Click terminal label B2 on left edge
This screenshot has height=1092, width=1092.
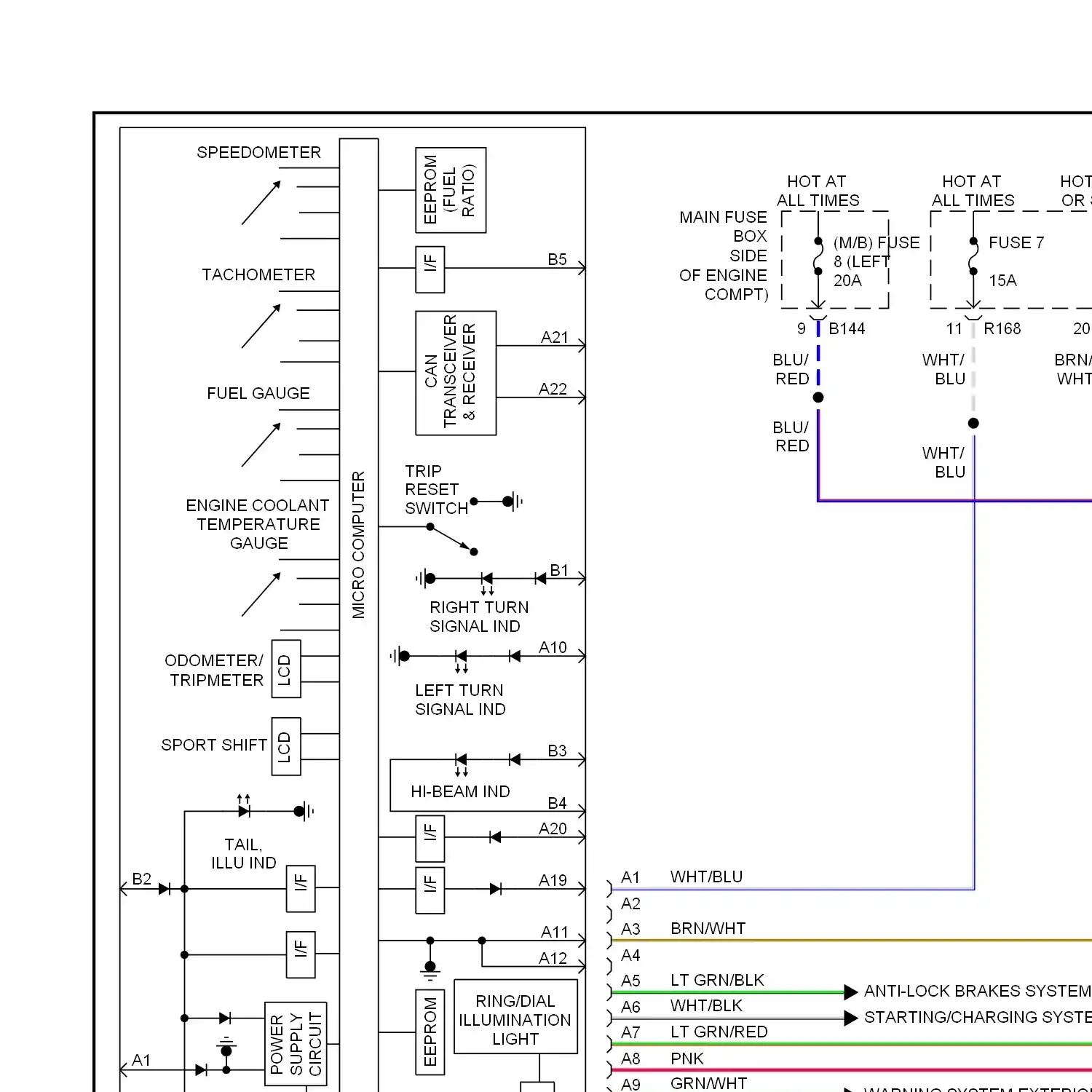pos(141,879)
